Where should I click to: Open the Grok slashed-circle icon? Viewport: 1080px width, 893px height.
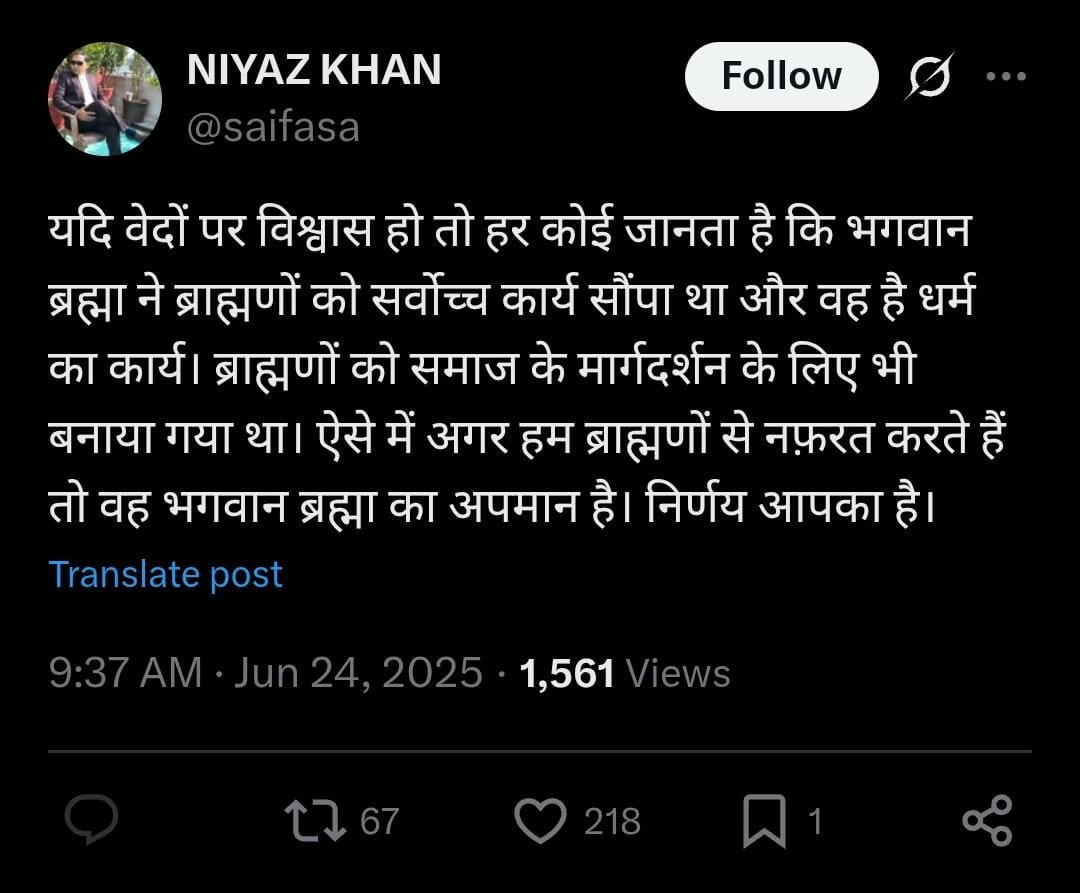(929, 77)
